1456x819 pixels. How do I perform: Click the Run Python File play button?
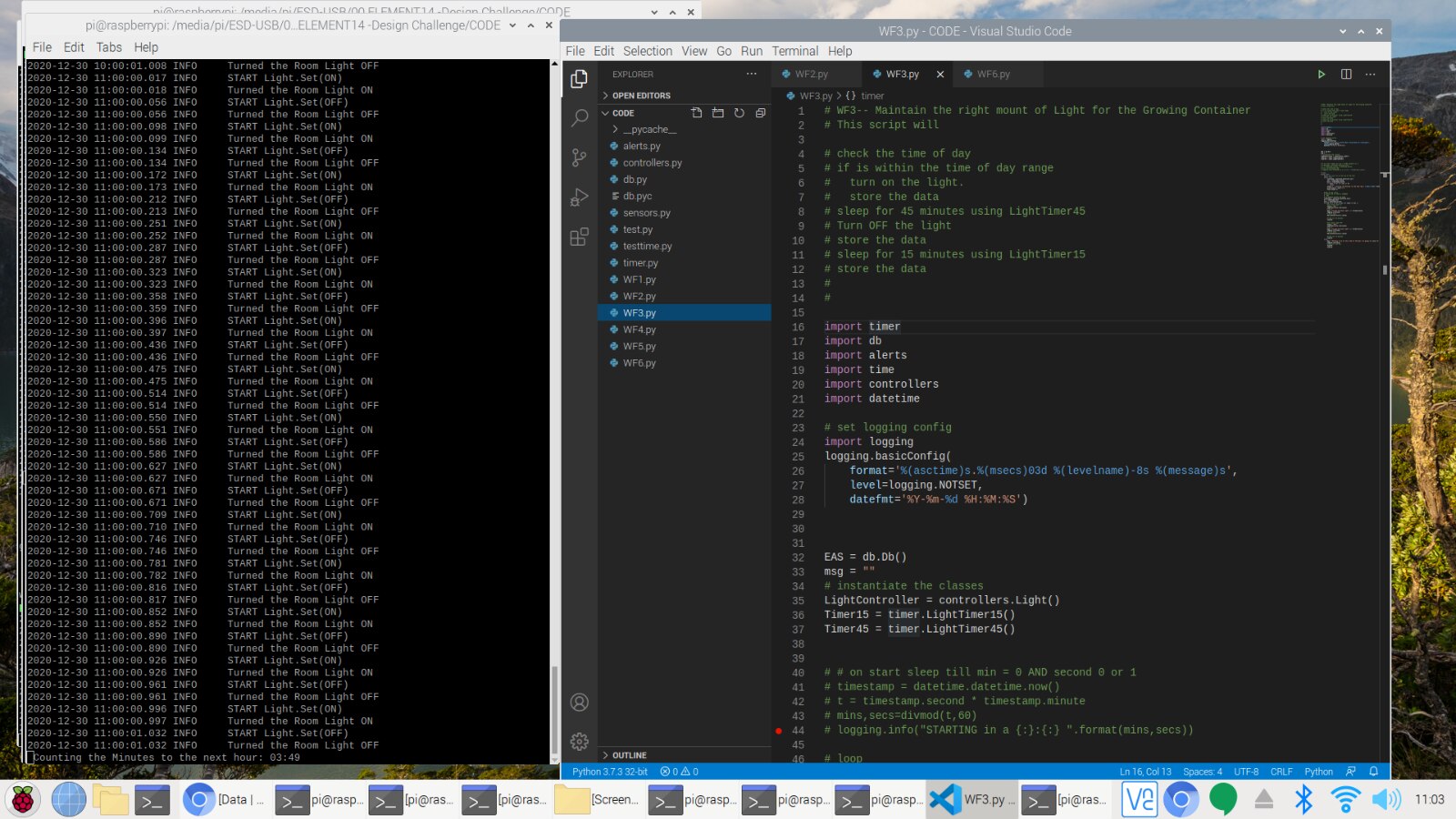pos(1321,75)
